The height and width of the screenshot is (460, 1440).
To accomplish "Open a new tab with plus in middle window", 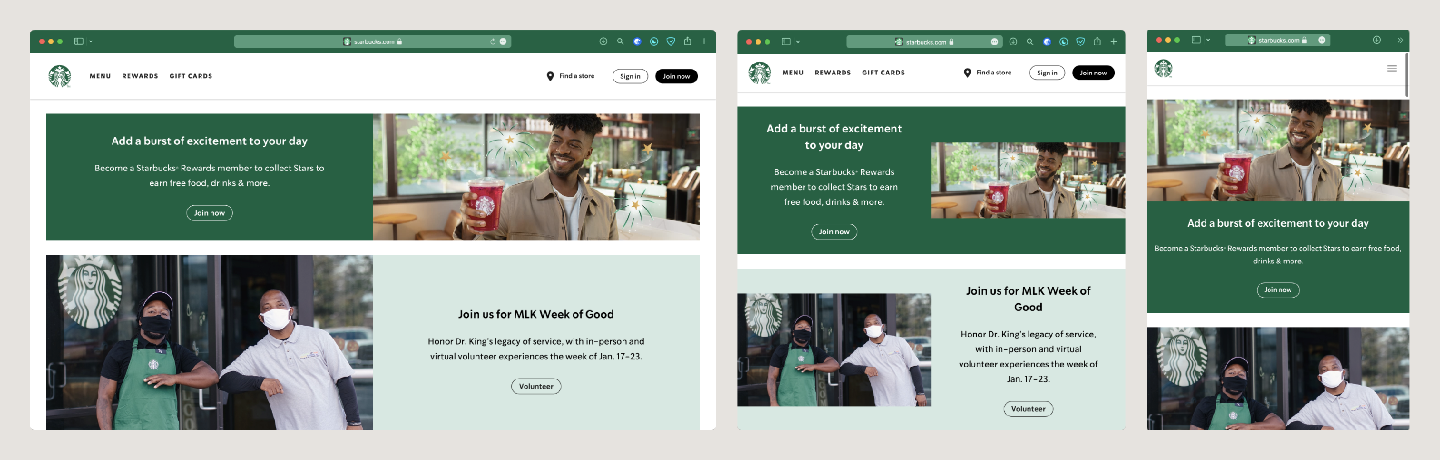I will pyautogui.click(x=1114, y=42).
